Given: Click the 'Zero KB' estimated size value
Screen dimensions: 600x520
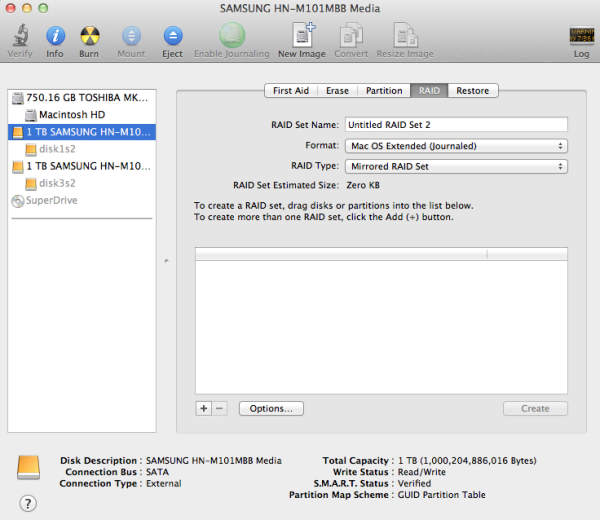Looking at the screenshot, I should [x=363, y=185].
